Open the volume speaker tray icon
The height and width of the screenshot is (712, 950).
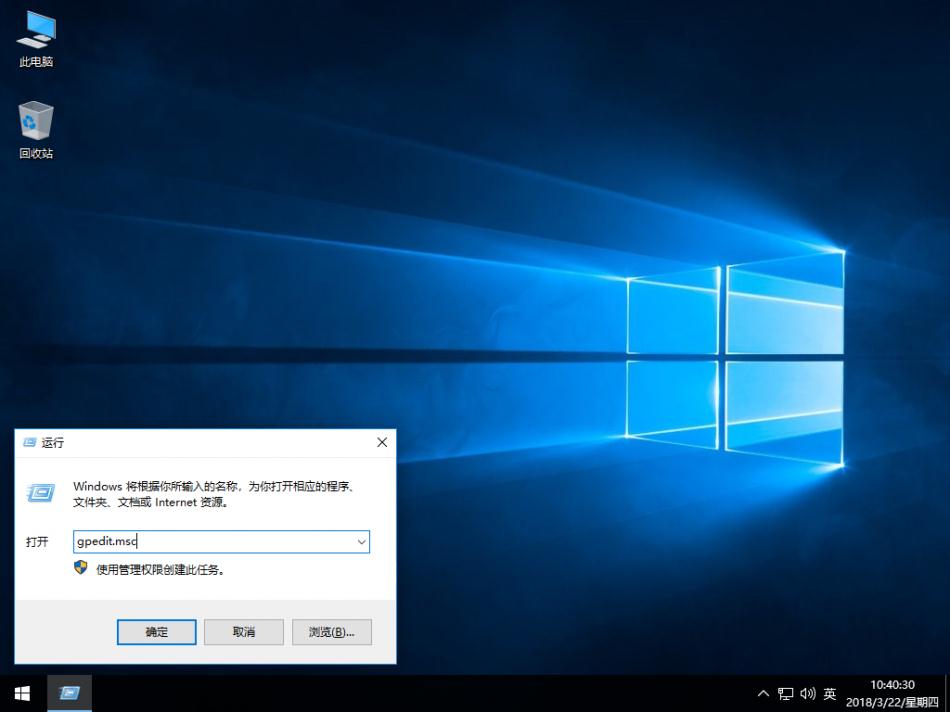[x=808, y=693]
